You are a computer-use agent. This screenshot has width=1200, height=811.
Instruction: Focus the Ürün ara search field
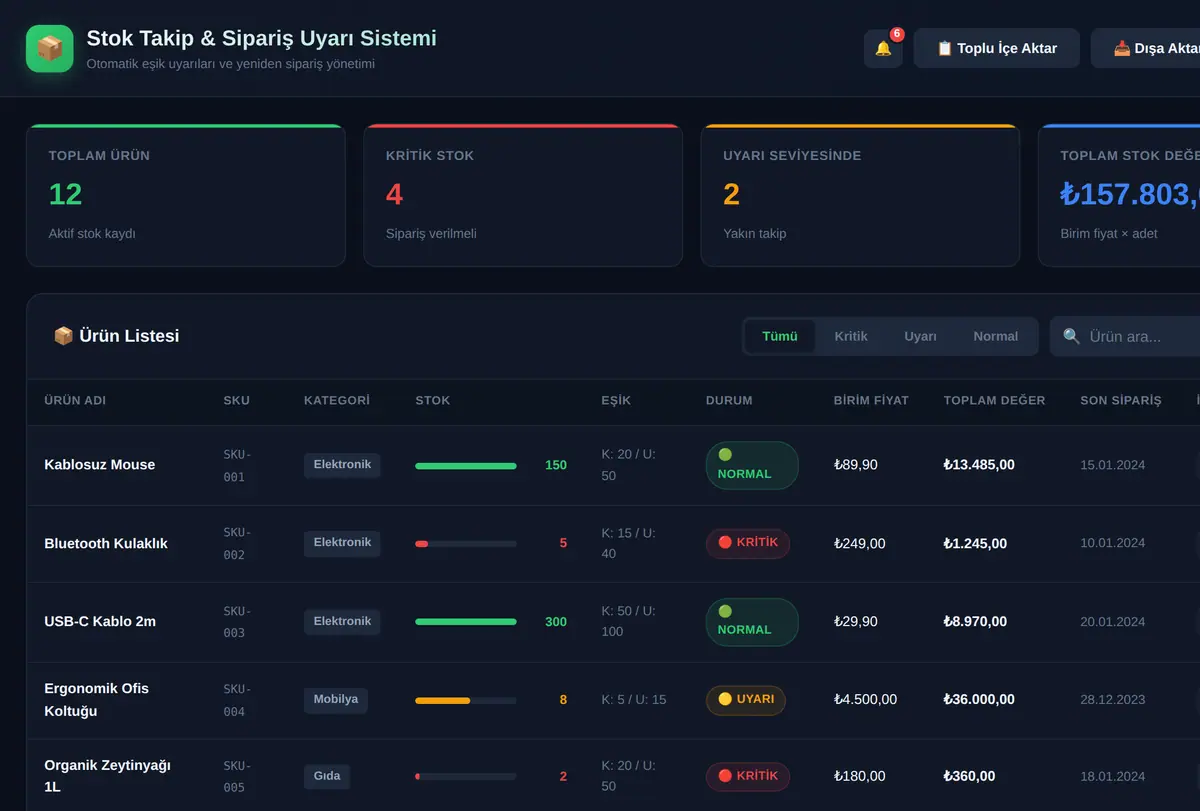(x=1125, y=336)
